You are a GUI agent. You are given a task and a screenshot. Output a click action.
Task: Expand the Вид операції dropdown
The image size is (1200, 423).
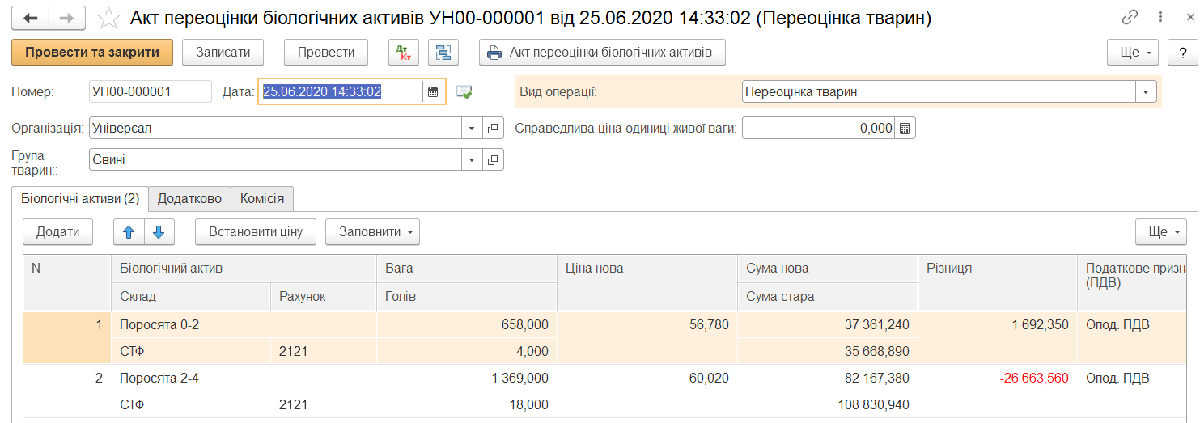(1146, 92)
